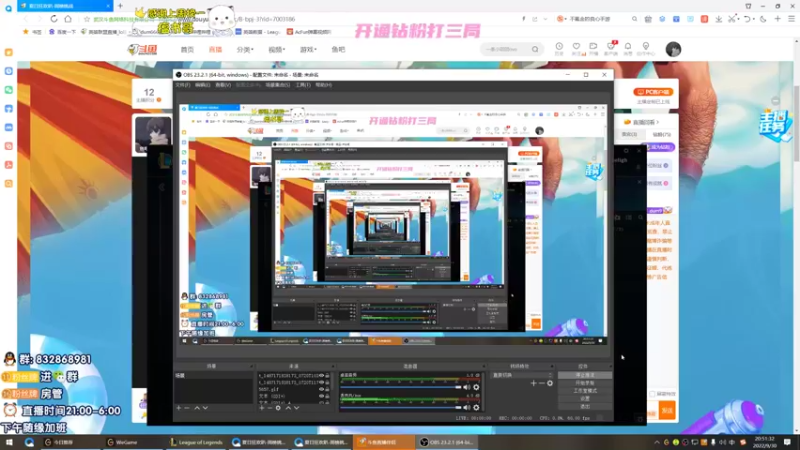Mute the mic/aux speaker icon

coord(466,408)
